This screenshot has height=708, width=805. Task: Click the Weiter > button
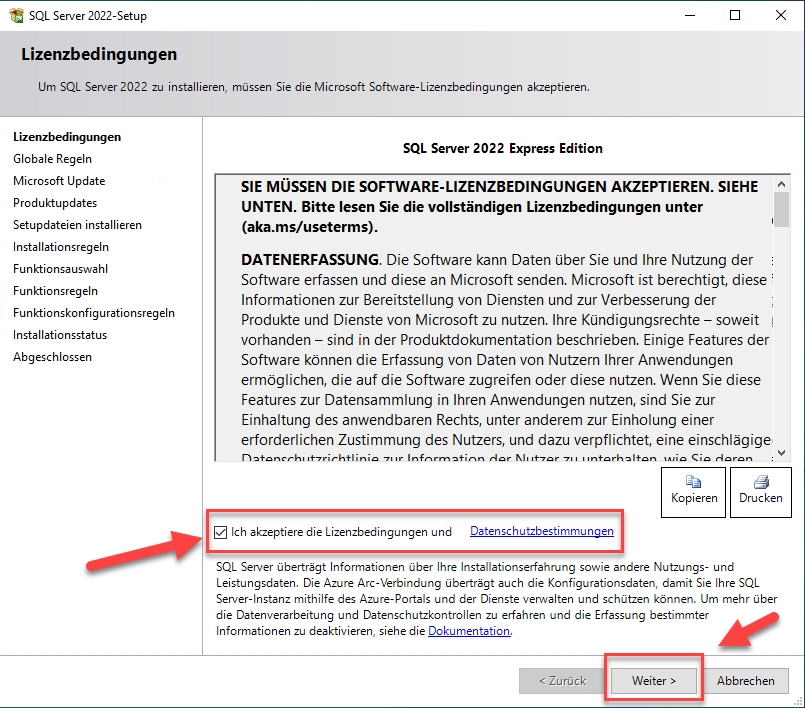tap(654, 681)
